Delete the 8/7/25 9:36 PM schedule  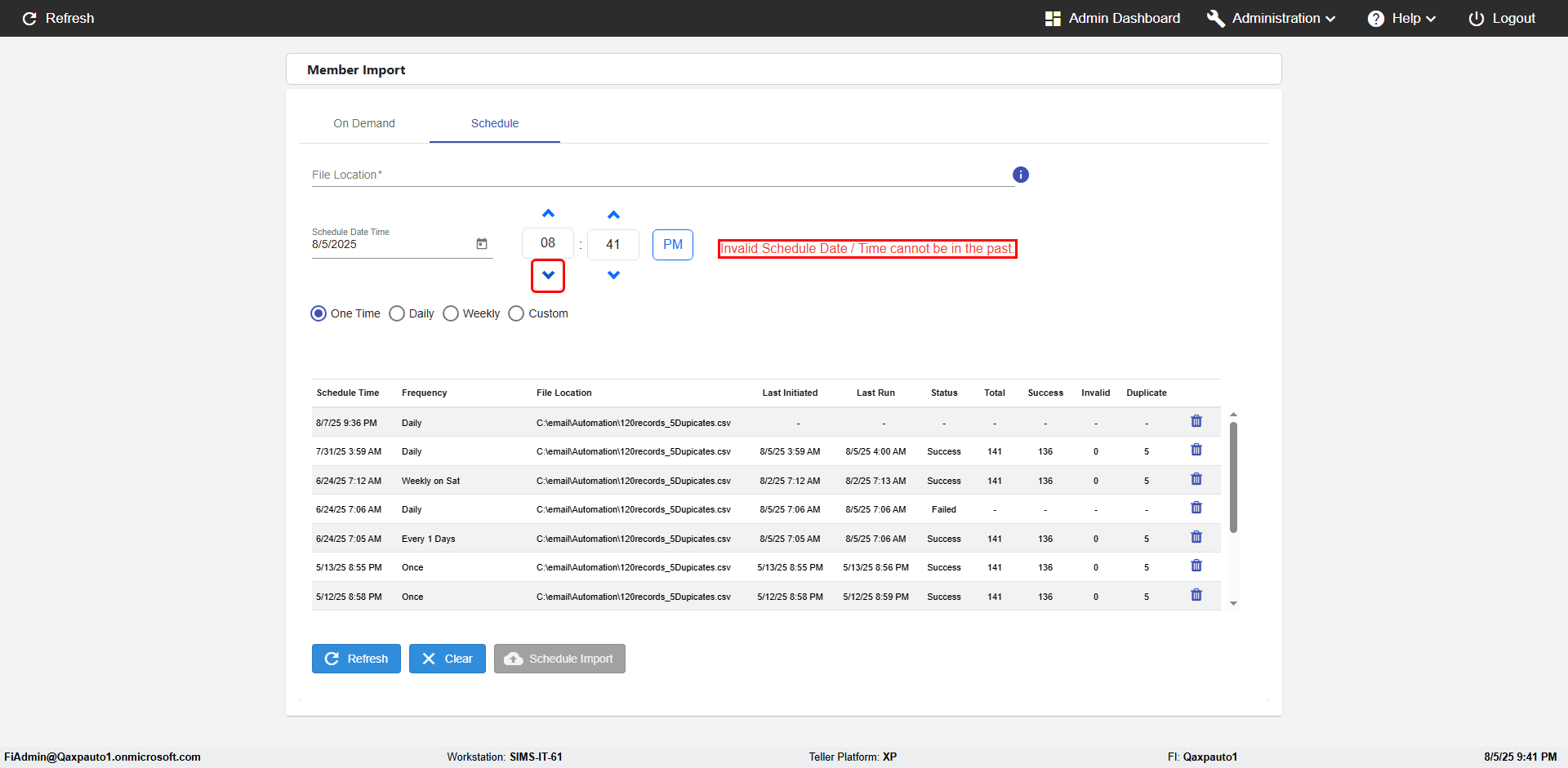[x=1196, y=421]
